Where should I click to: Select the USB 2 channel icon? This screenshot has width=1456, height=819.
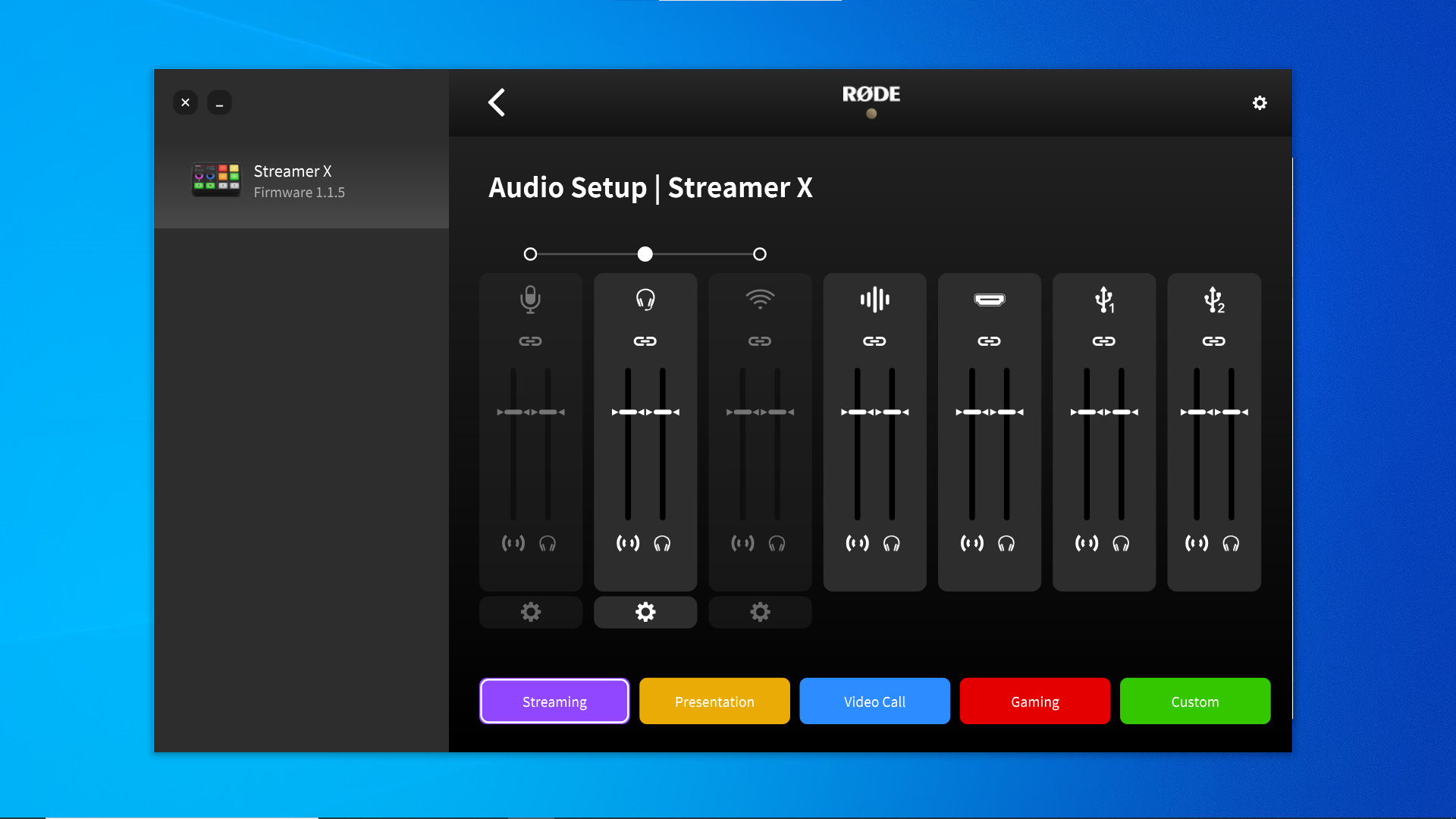[1214, 300]
